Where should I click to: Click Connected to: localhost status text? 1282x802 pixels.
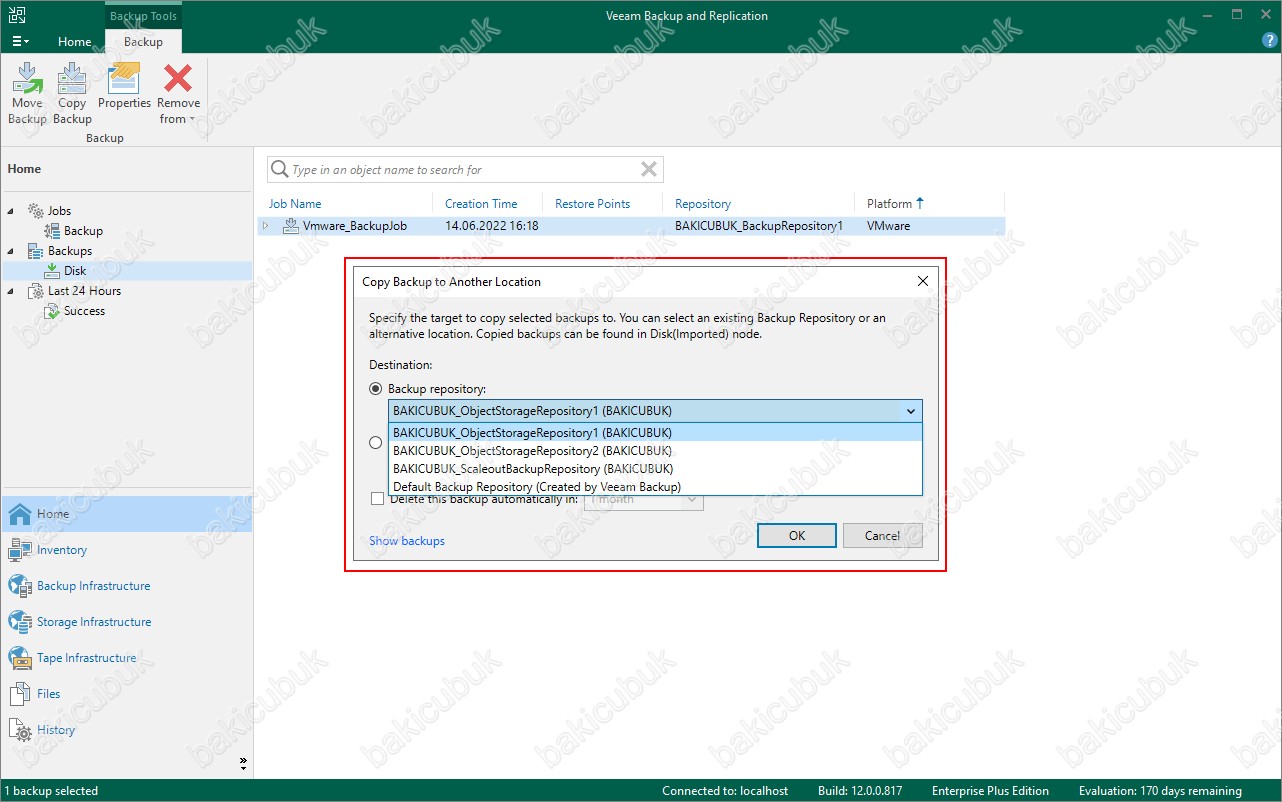tap(725, 791)
